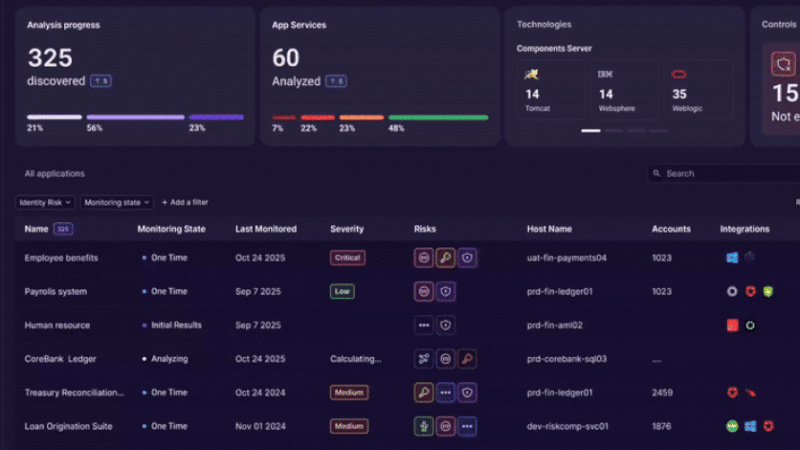Click the Critical severity badge

(348, 258)
